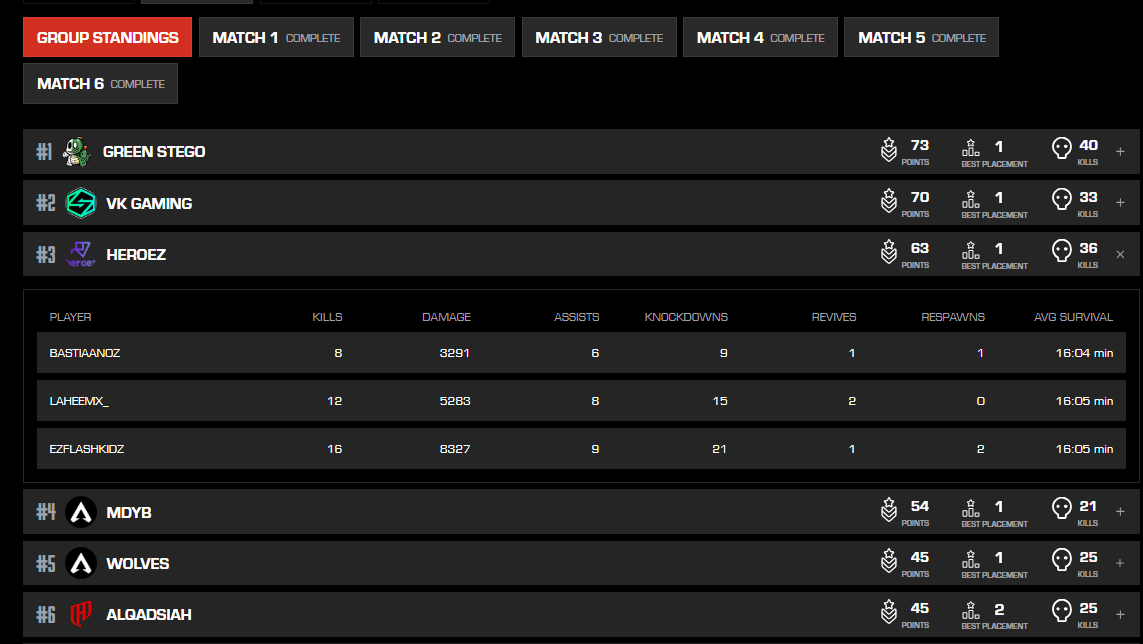This screenshot has height=644, width=1143.
Task: Click Alqadsiah kills skull icon
Action: pos(1062,610)
